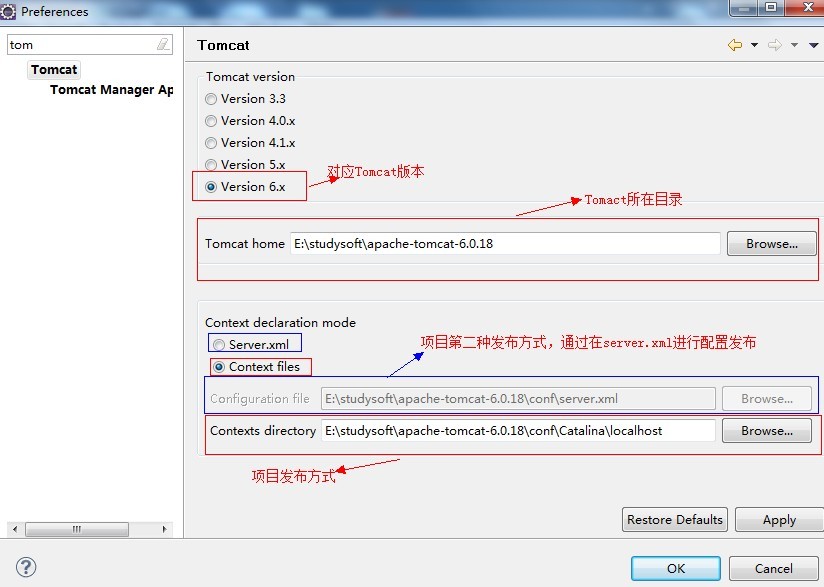
Task: Click Restore Defaults button
Action: click(675, 520)
